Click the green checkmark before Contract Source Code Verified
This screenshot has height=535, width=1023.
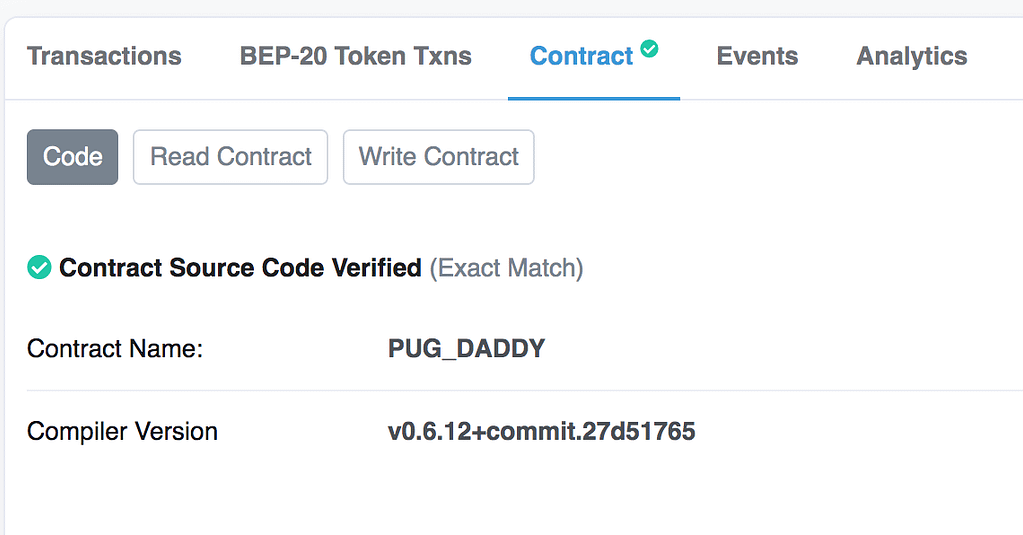tap(39, 268)
